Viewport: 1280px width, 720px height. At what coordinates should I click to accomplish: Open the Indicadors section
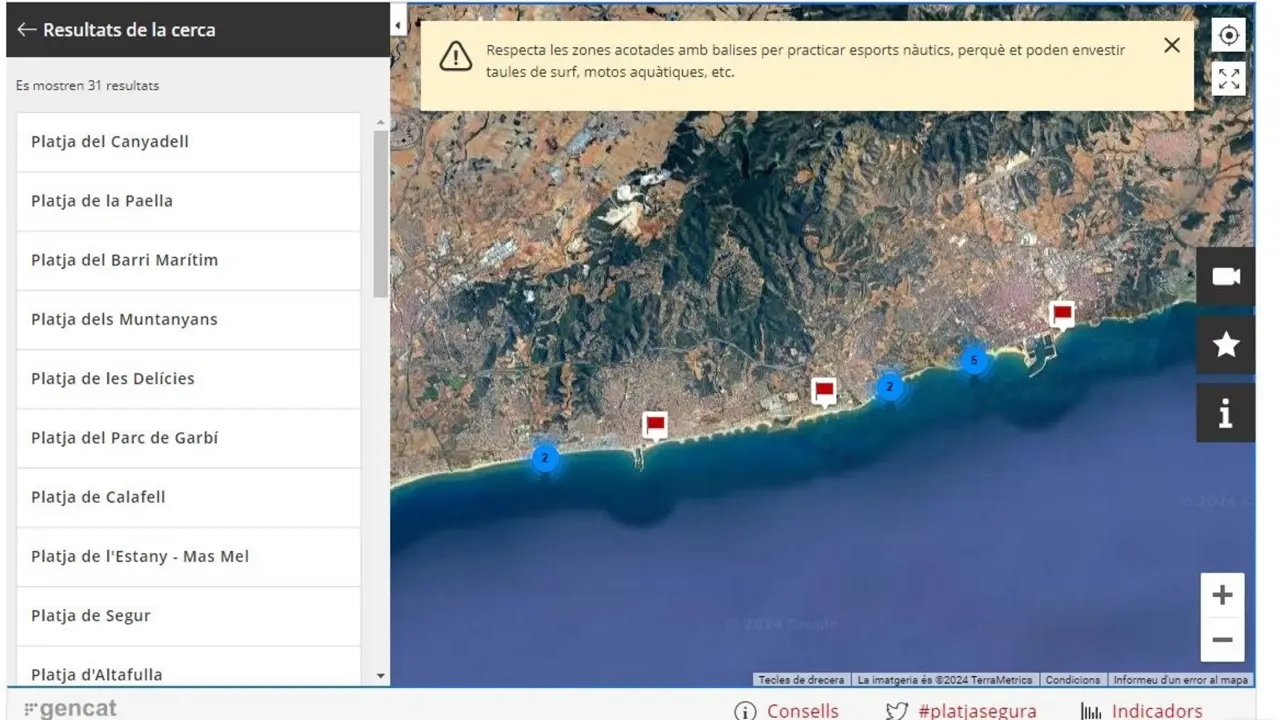pos(1142,711)
